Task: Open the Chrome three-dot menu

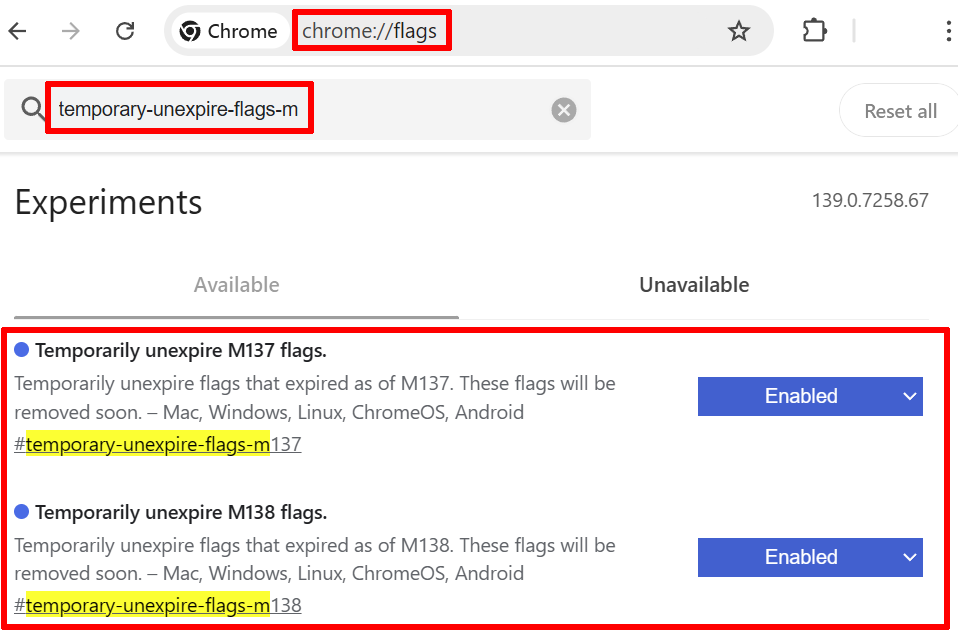Action: coord(949,31)
